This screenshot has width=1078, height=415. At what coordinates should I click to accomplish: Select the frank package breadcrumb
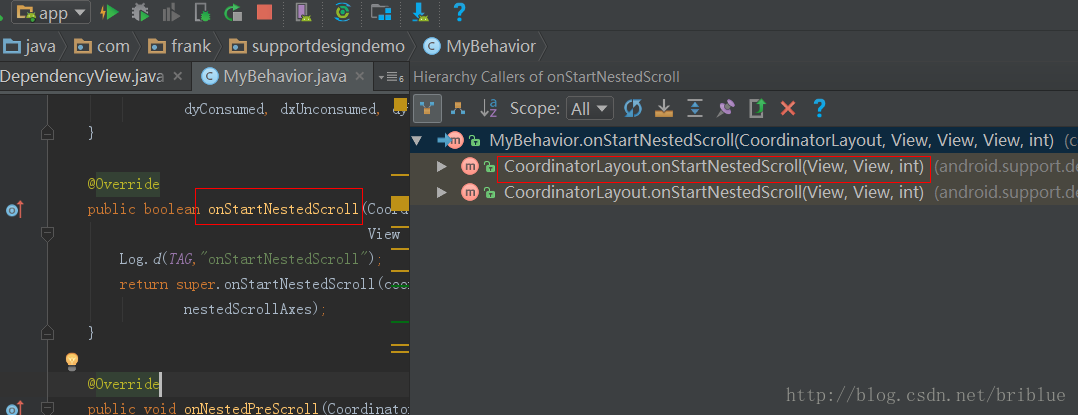click(x=181, y=47)
